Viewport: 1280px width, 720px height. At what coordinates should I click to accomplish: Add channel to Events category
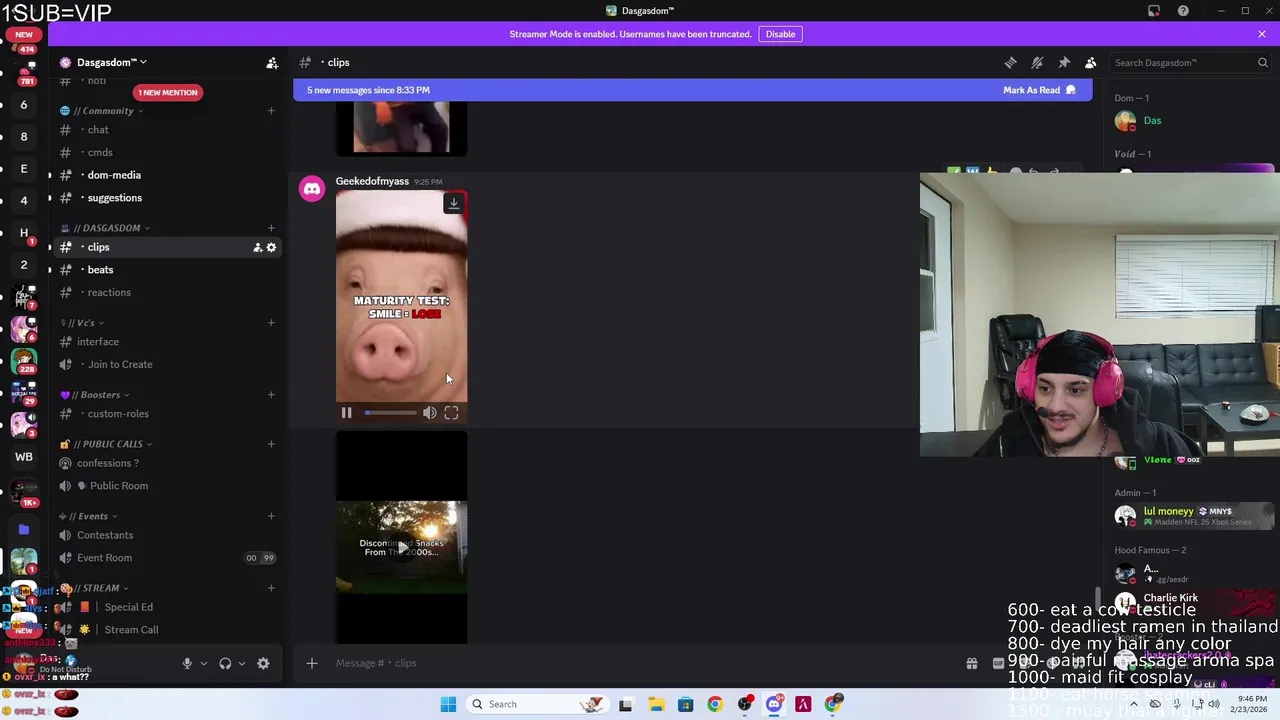click(x=271, y=516)
